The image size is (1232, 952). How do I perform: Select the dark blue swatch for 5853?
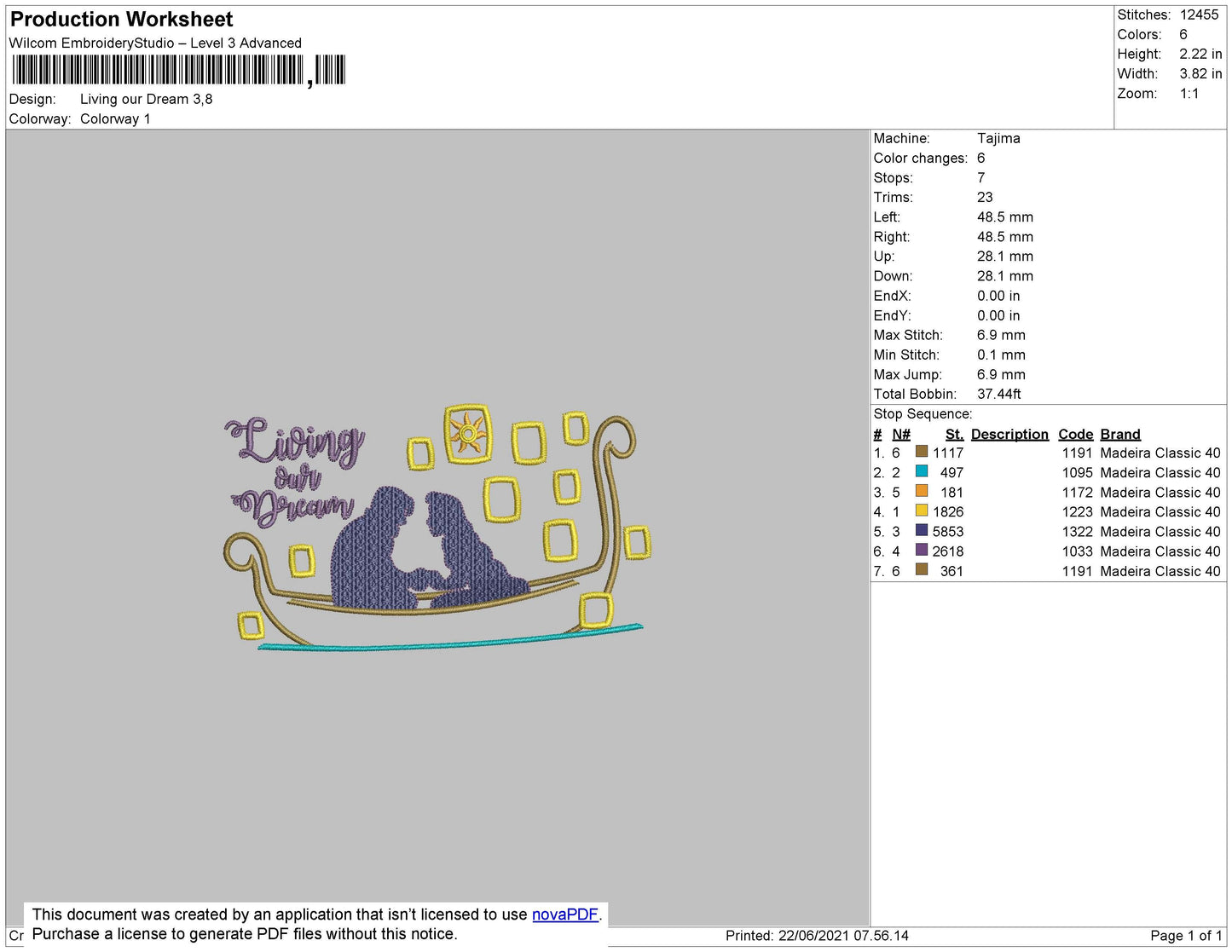tap(922, 530)
